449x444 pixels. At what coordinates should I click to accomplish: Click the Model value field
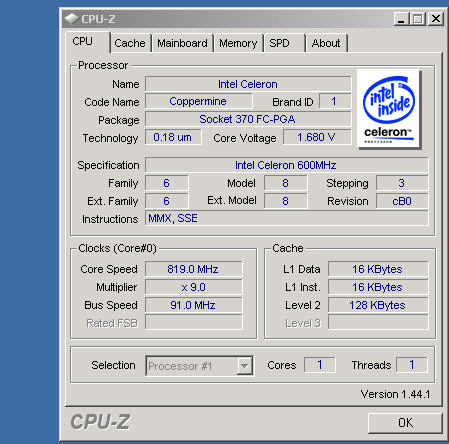pyautogui.click(x=285, y=183)
